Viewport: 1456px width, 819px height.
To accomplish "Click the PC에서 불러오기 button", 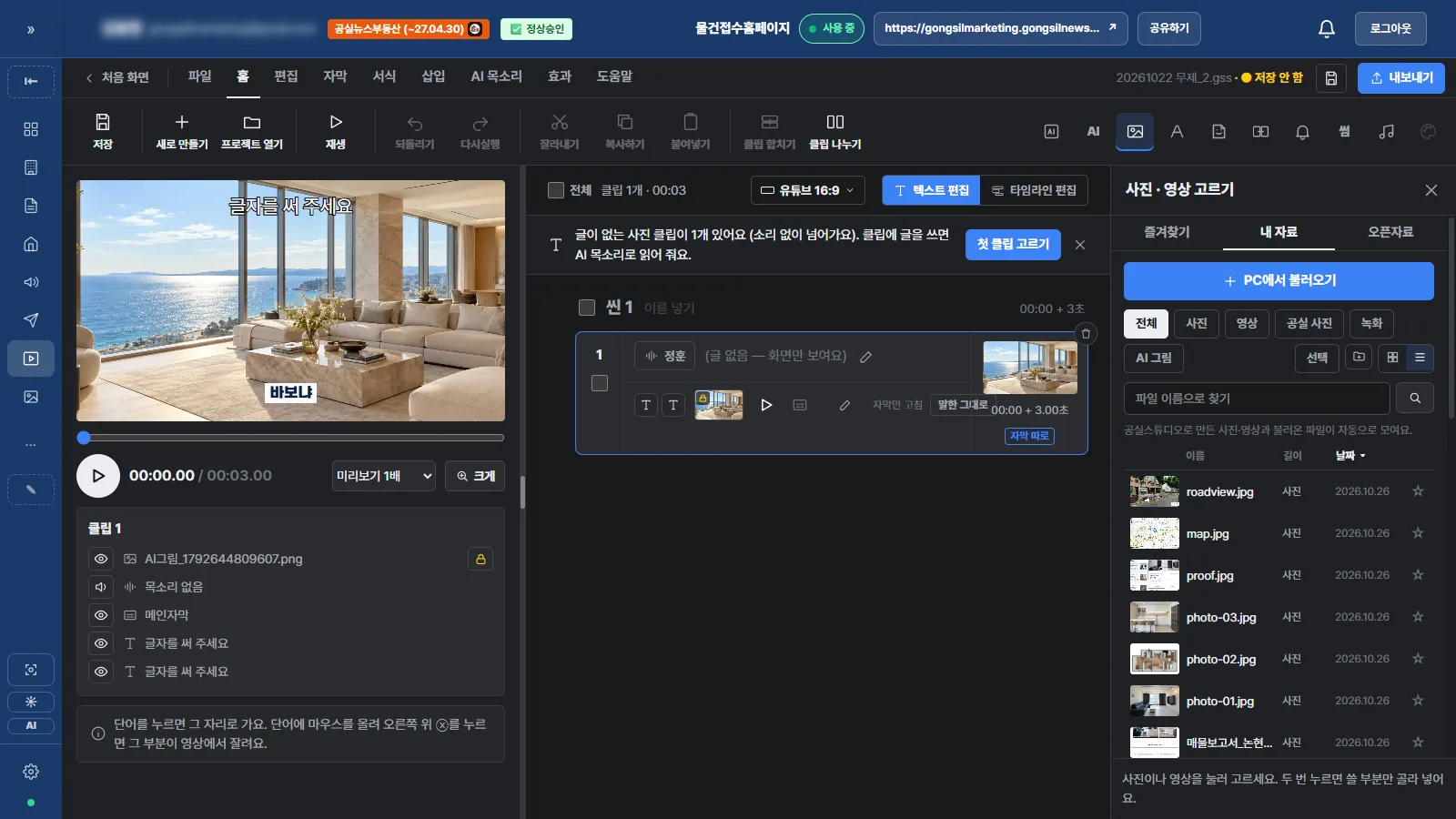I will (x=1279, y=281).
